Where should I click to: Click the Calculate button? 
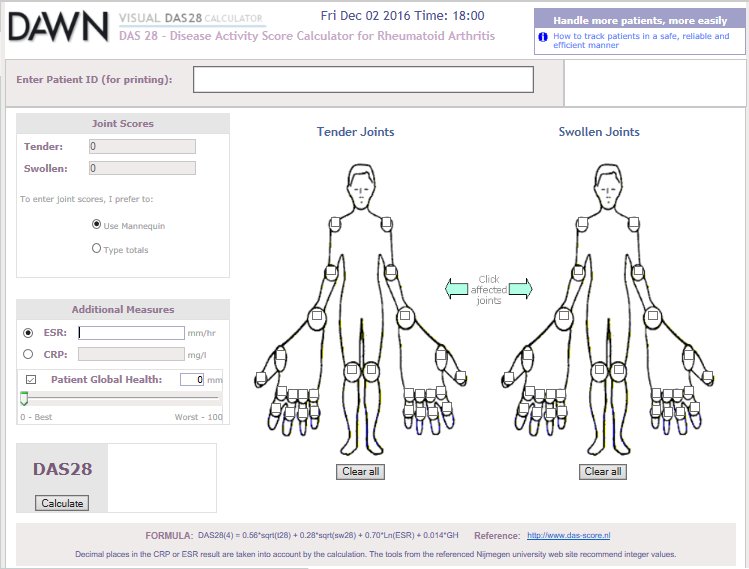[x=62, y=503]
